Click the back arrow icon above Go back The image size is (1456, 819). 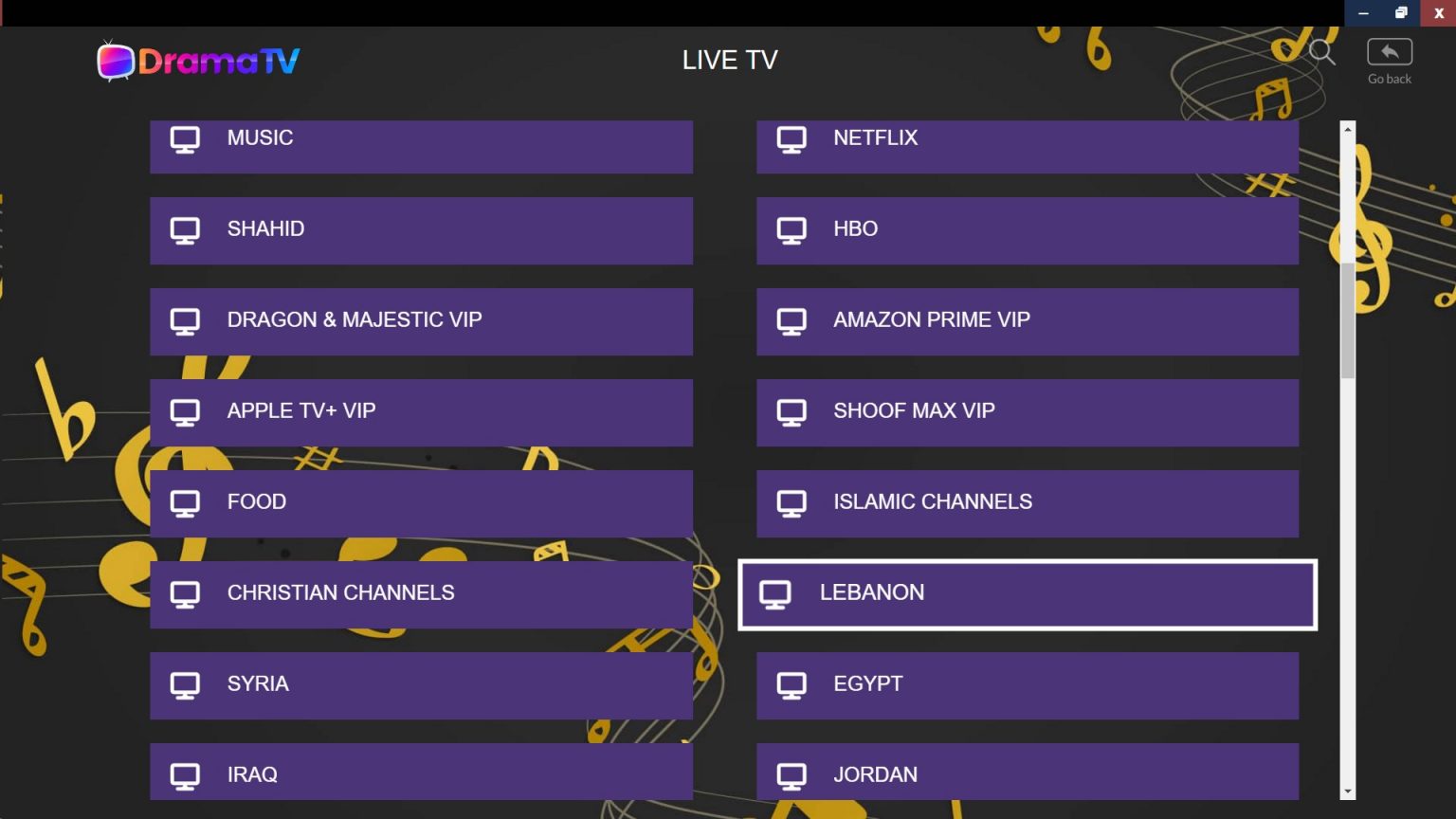click(1388, 52)
